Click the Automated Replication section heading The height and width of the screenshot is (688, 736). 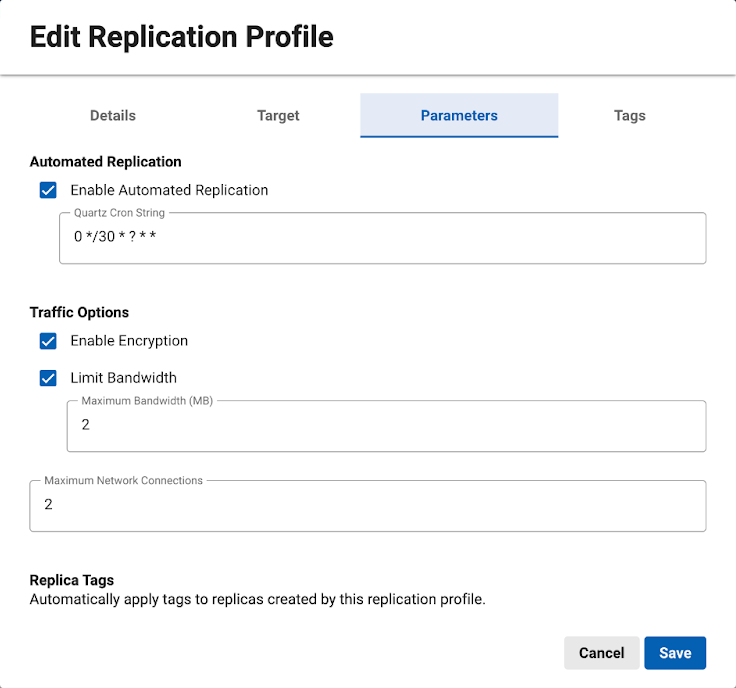pos(106,162)
